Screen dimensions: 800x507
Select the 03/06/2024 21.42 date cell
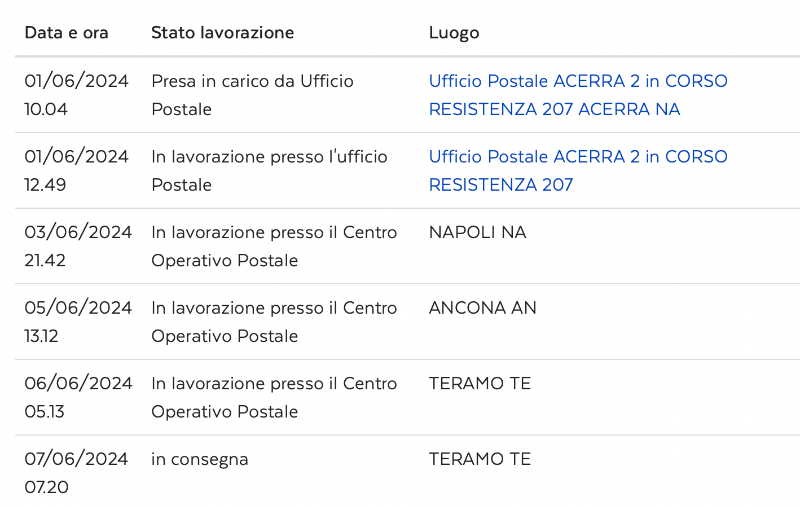(78, 246)
